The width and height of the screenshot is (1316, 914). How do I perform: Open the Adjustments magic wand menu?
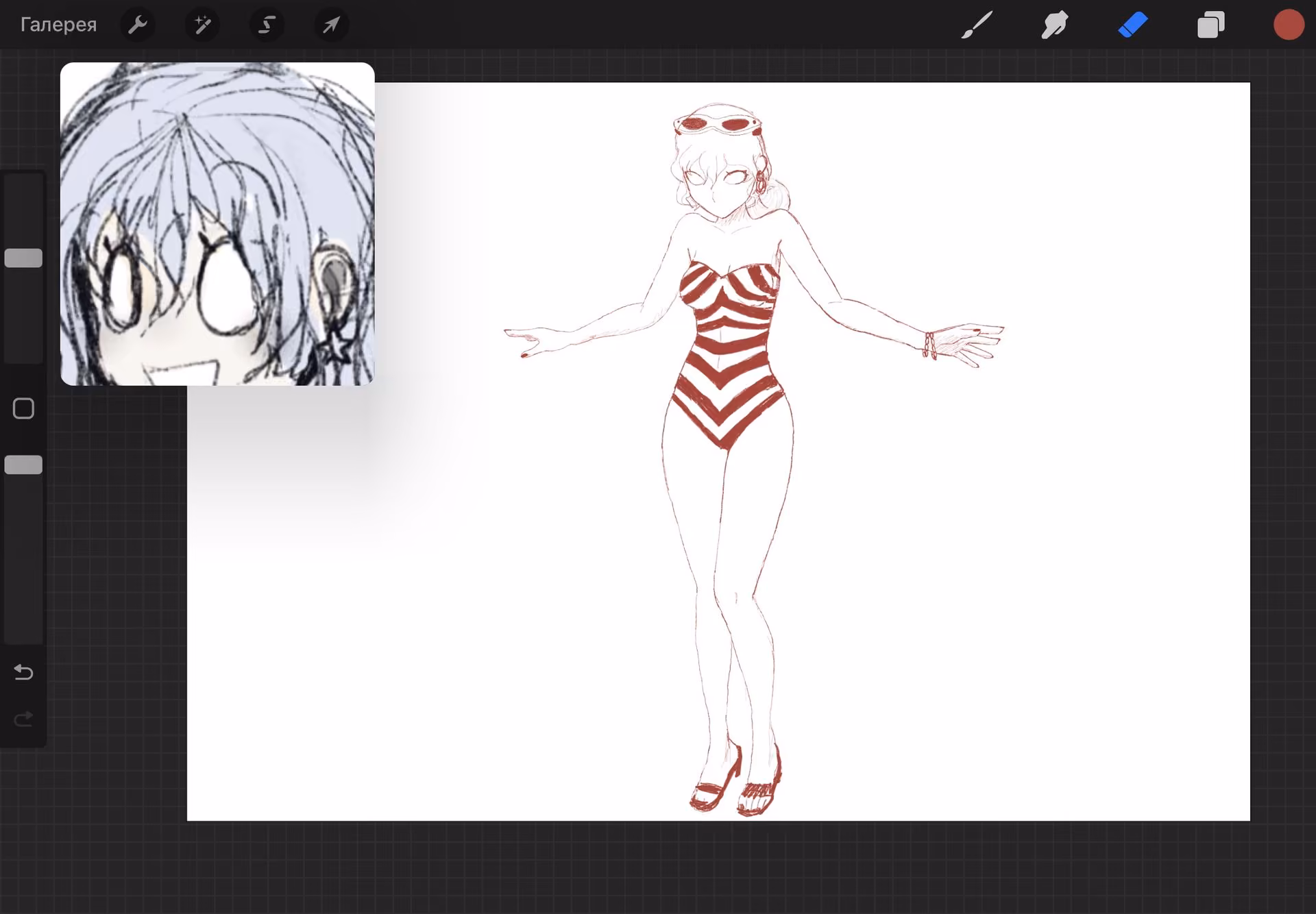point(202,25)
